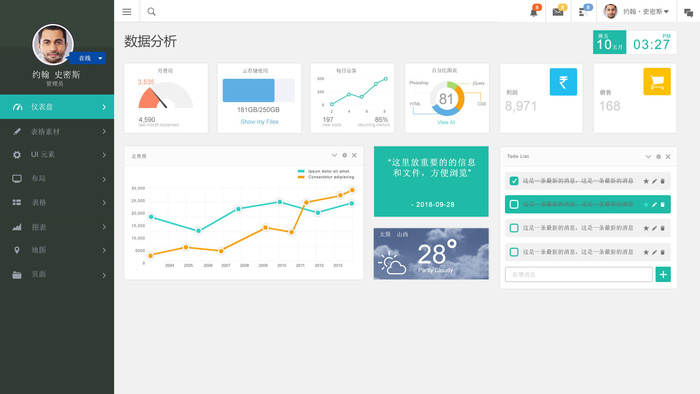Click the green plus add todo button

click(x=663, y=274)
